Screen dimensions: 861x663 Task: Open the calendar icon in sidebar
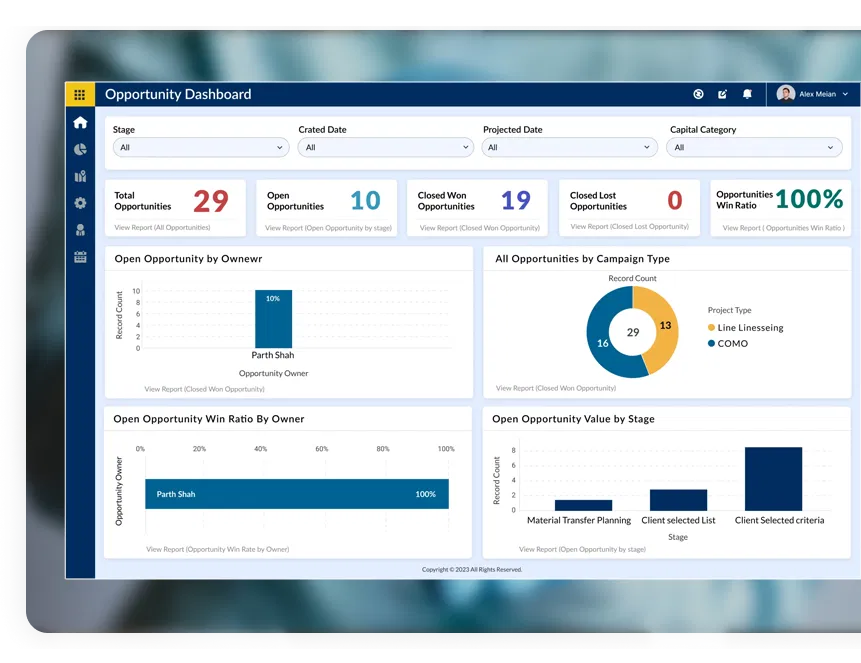click(80, 257)
